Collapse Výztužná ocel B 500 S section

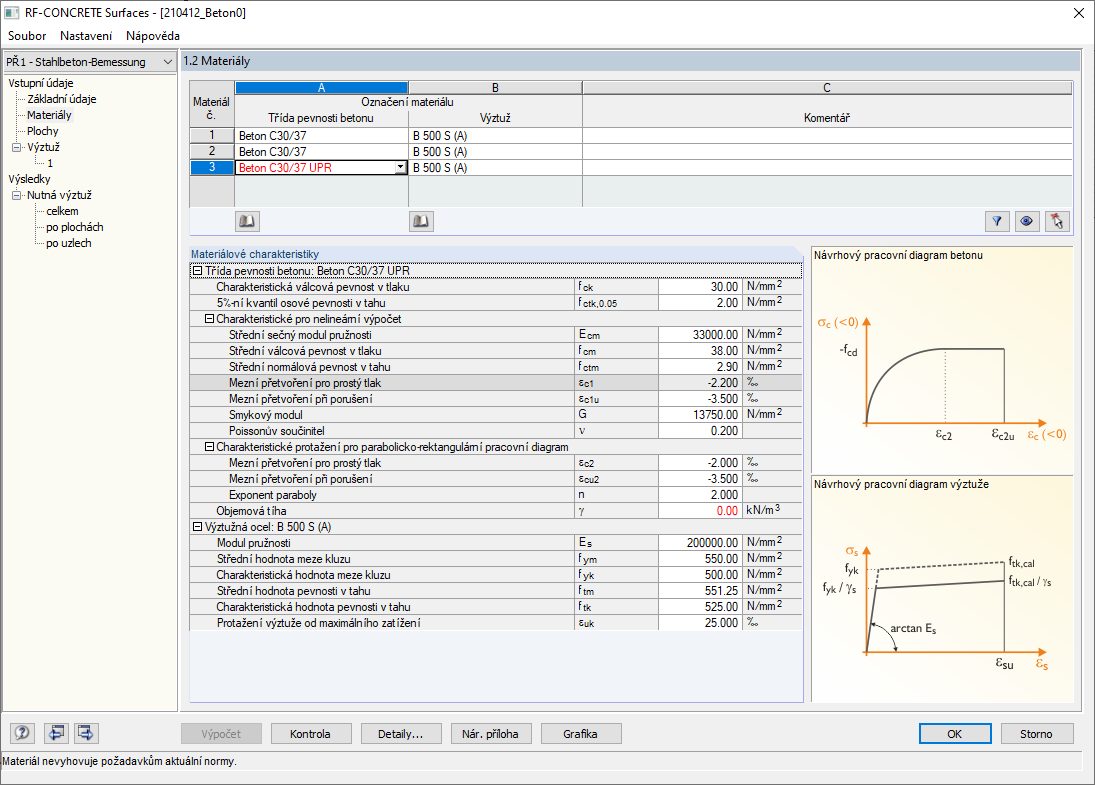[198, 527]
